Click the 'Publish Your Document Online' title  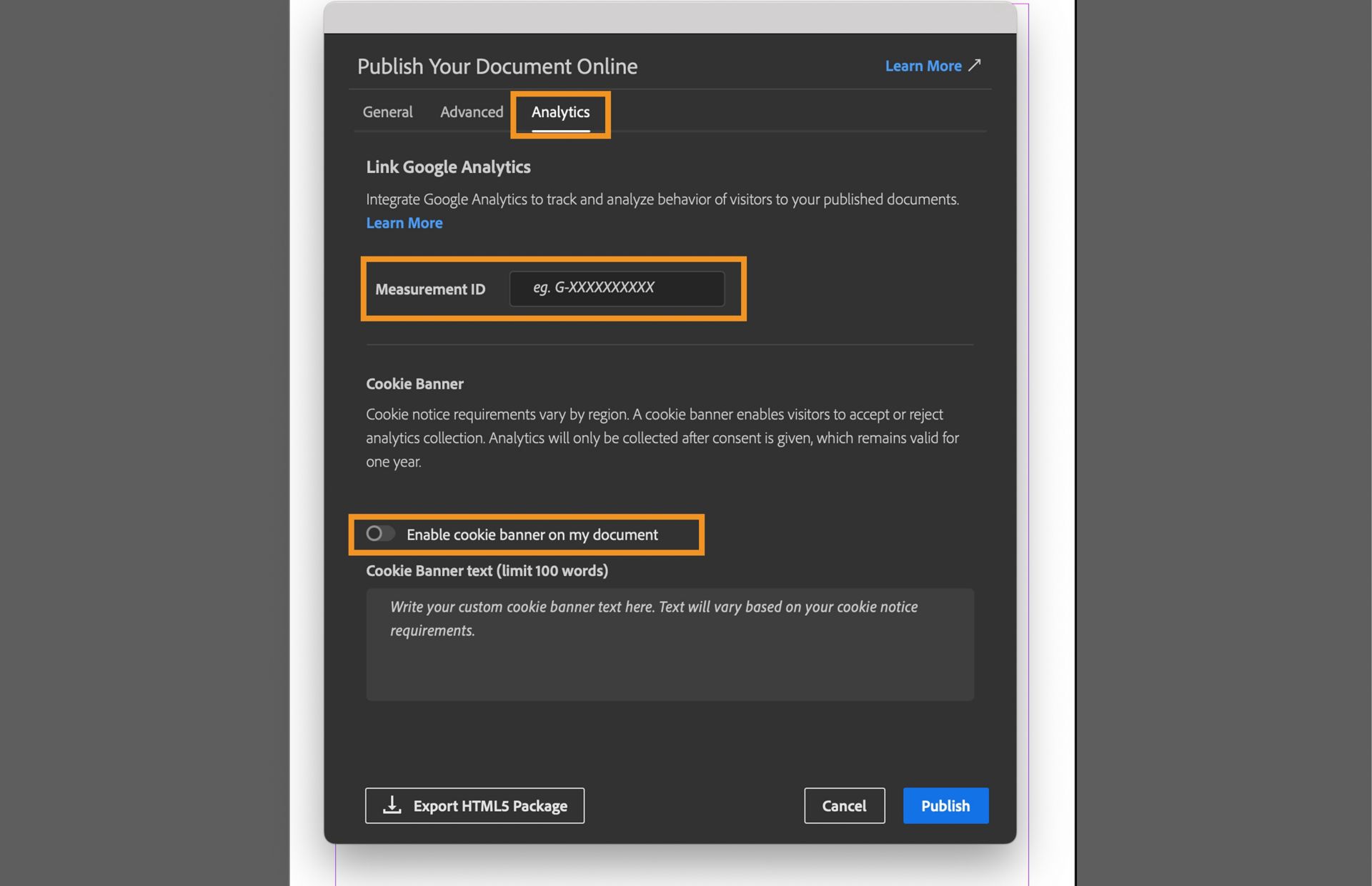click(x=497, y=66)
